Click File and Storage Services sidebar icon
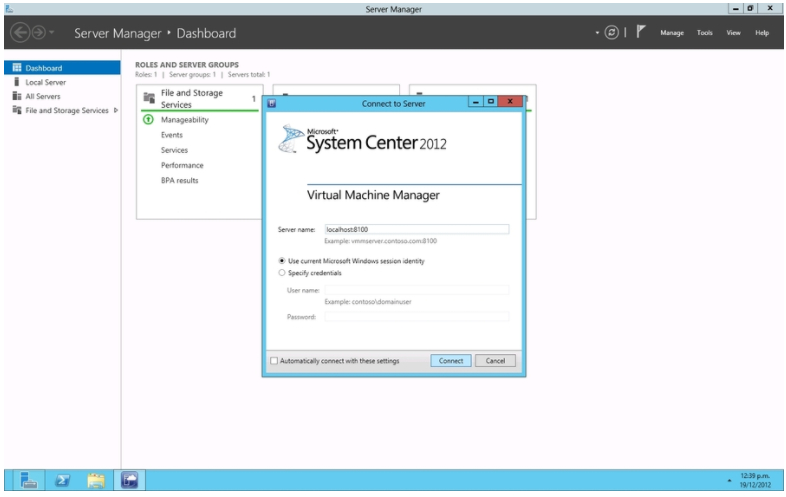This screenshot has height=497, width=786. point(17,110)
